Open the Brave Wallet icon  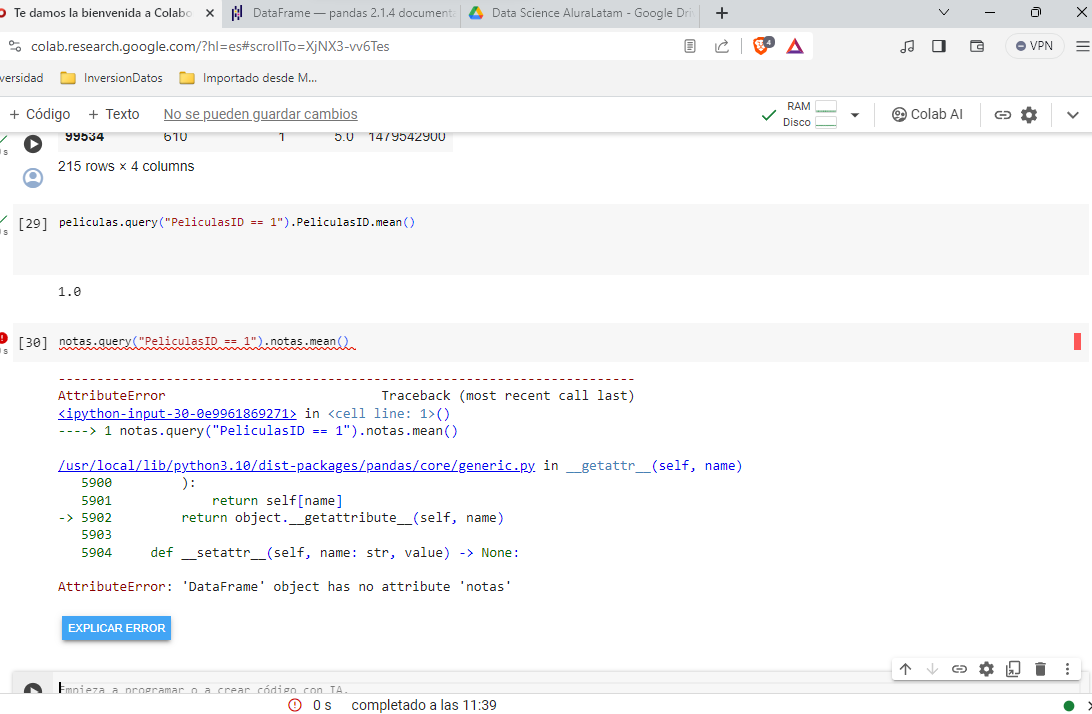(x=976, y=46)
